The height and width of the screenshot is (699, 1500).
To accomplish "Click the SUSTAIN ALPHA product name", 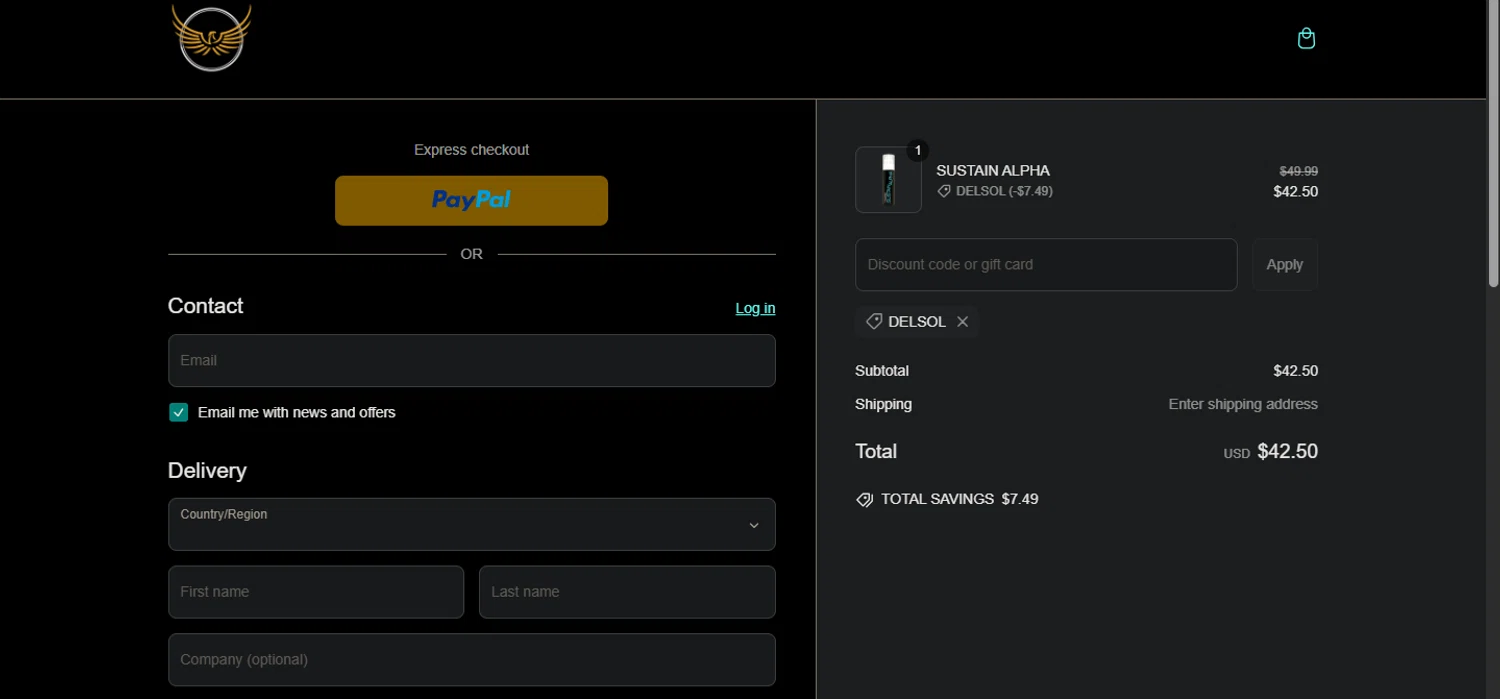I will [993, 171].
